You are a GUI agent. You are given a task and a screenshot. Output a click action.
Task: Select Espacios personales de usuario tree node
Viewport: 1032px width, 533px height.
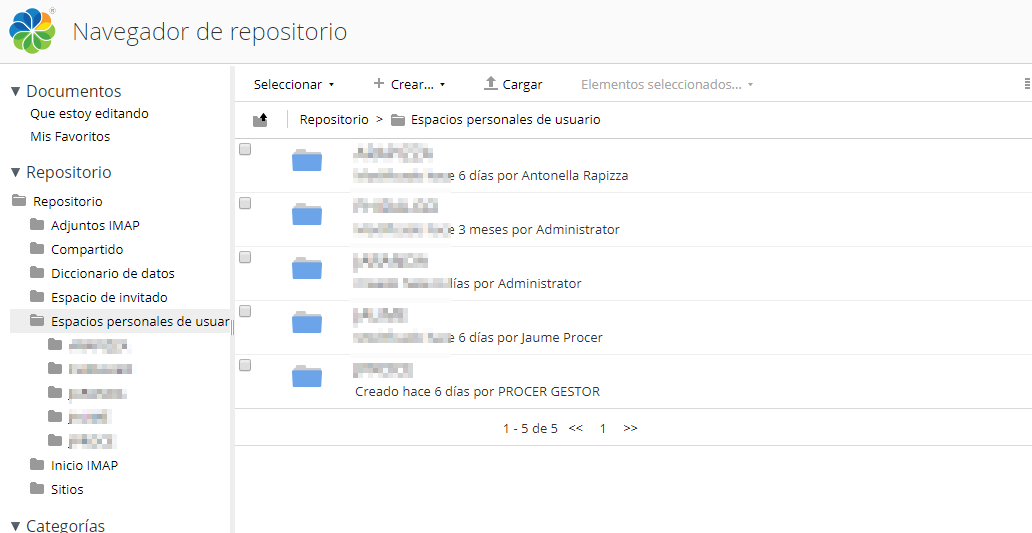tap(140, 322)
